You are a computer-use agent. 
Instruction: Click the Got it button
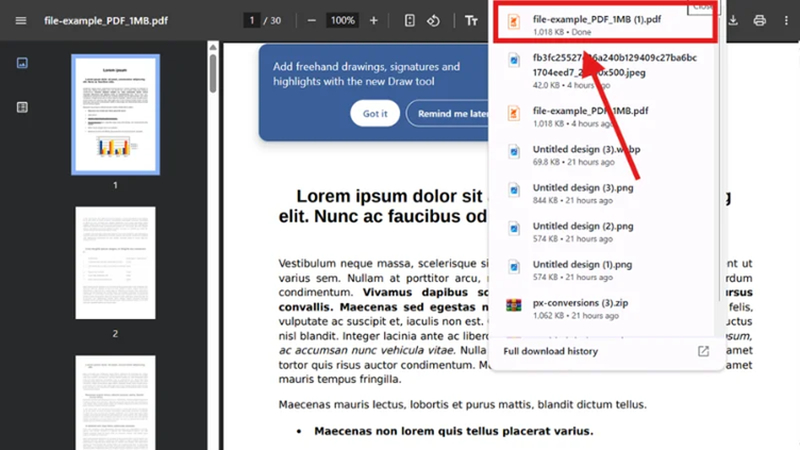point(375,113)
